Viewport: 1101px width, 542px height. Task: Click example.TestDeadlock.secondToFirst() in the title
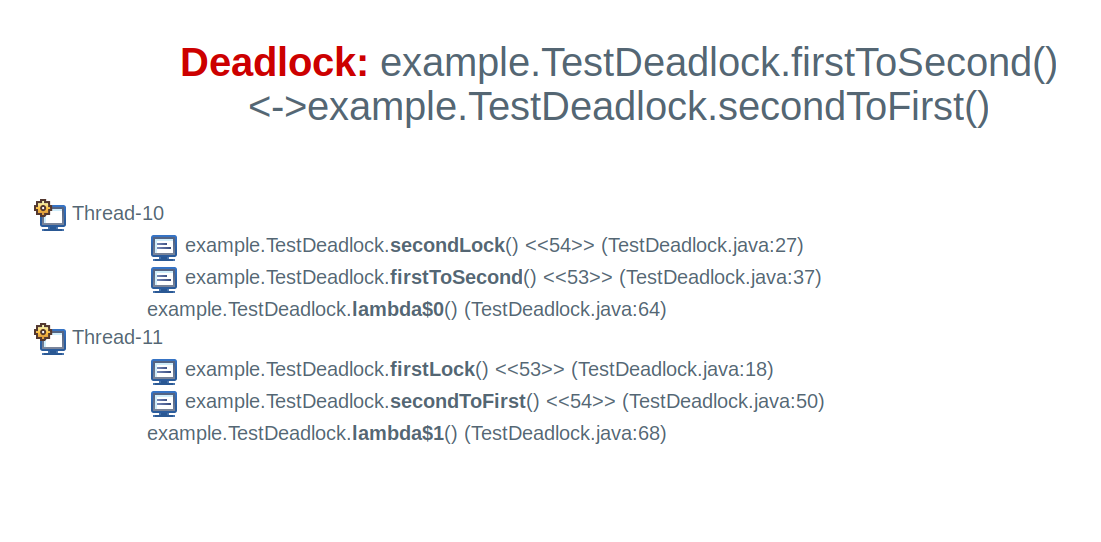[649, 108]
